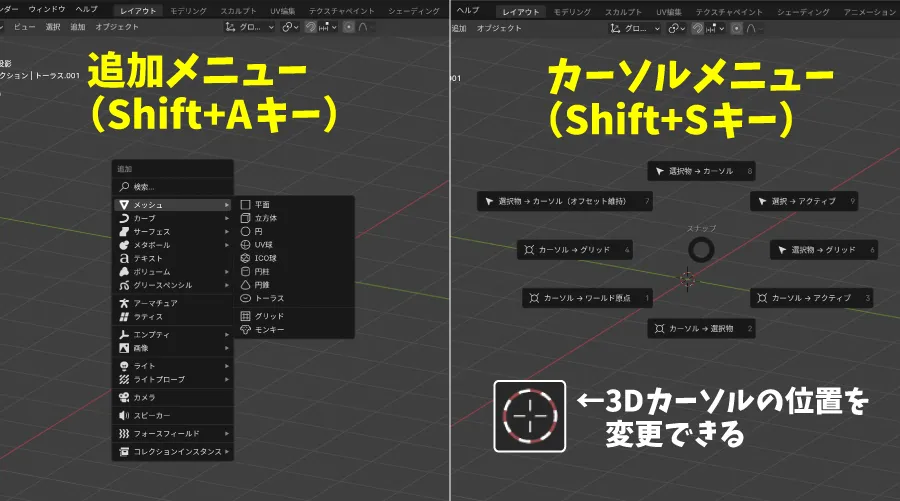This screenshot has height=501, width=900.
Task: Toggle snapping magnet in left pane header
Action: pos(310,27)
